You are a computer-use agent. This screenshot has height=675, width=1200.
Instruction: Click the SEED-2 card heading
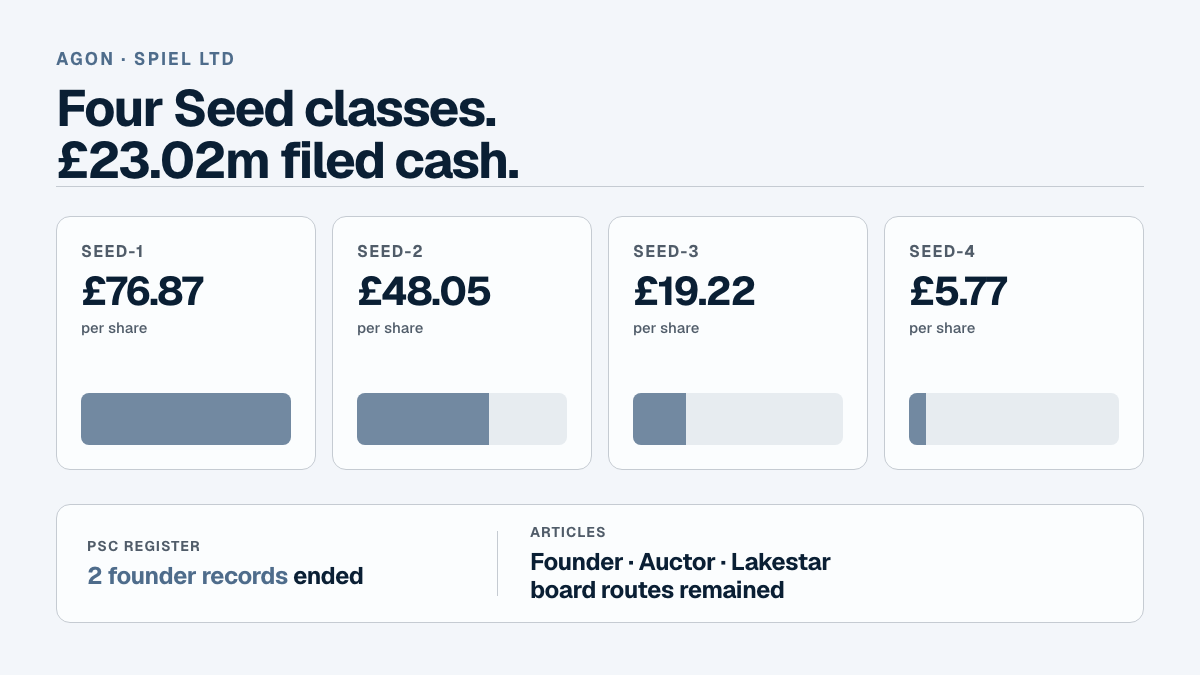[390, 252]
